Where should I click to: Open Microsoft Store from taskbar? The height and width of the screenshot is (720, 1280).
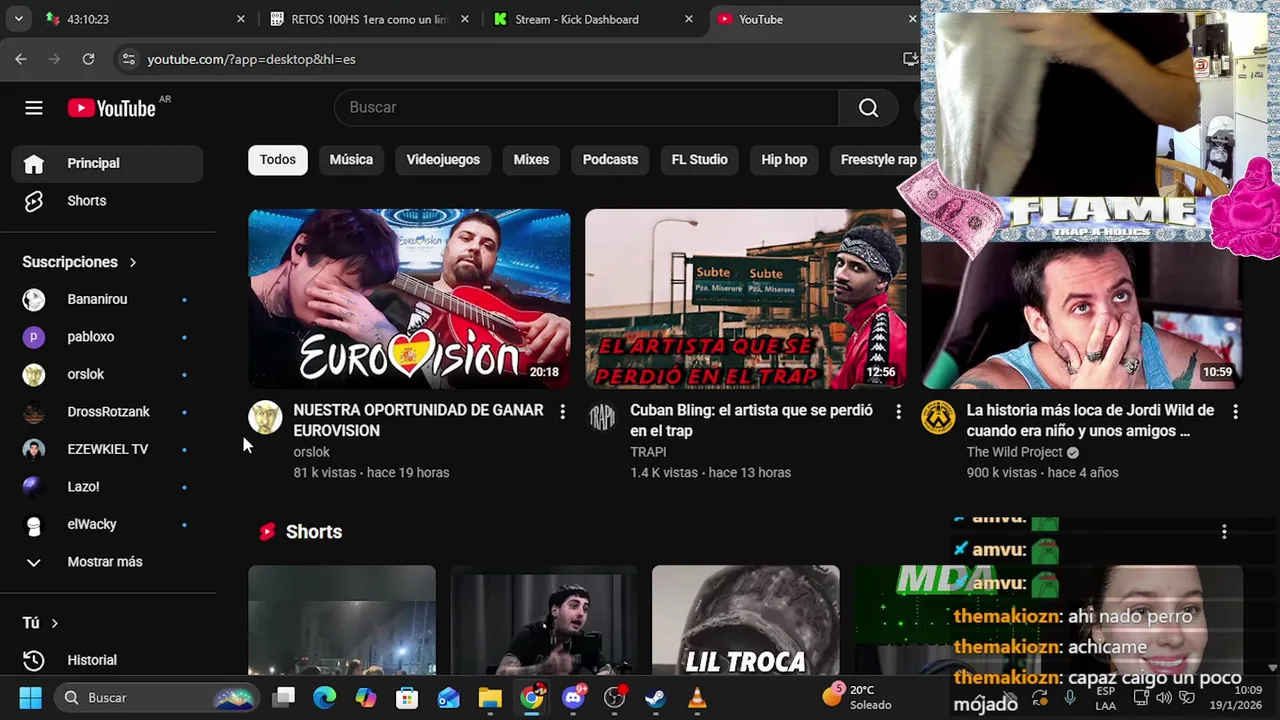(407, 698)
